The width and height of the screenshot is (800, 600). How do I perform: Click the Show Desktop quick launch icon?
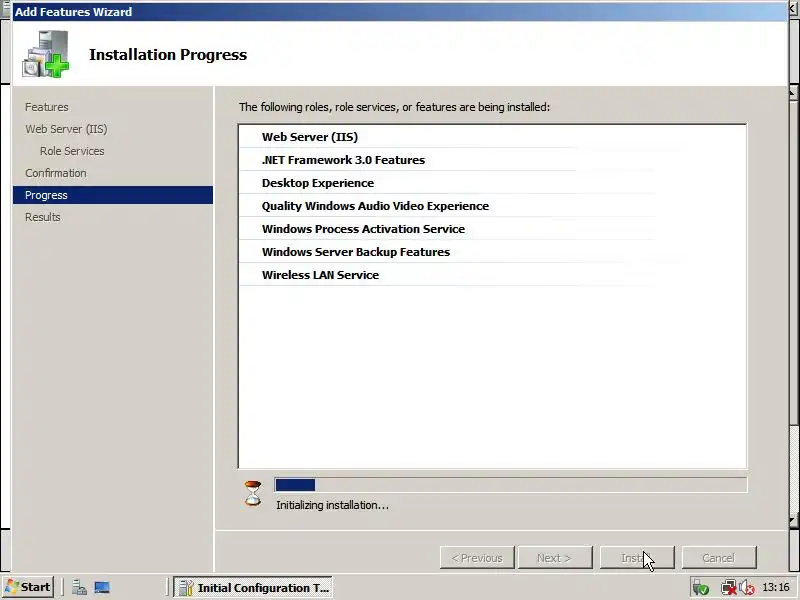[x=102, y=588]
